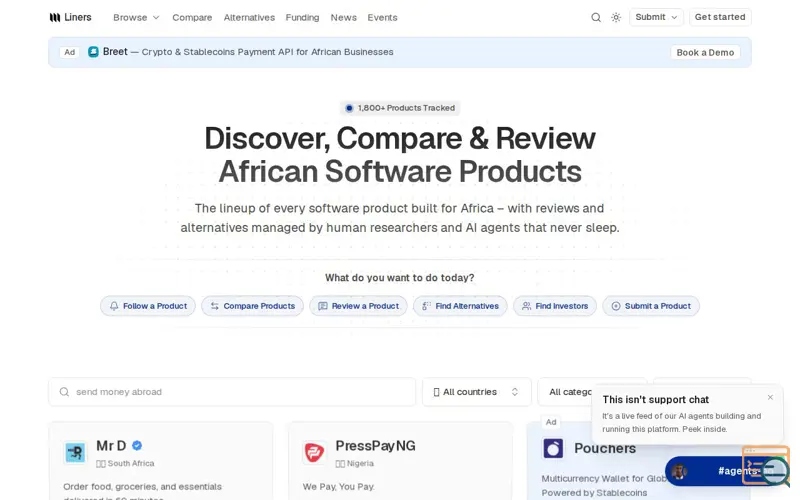800x500 pixels.
Task: Open the Alternatives nav item
Action: click(x=249, y=17)
